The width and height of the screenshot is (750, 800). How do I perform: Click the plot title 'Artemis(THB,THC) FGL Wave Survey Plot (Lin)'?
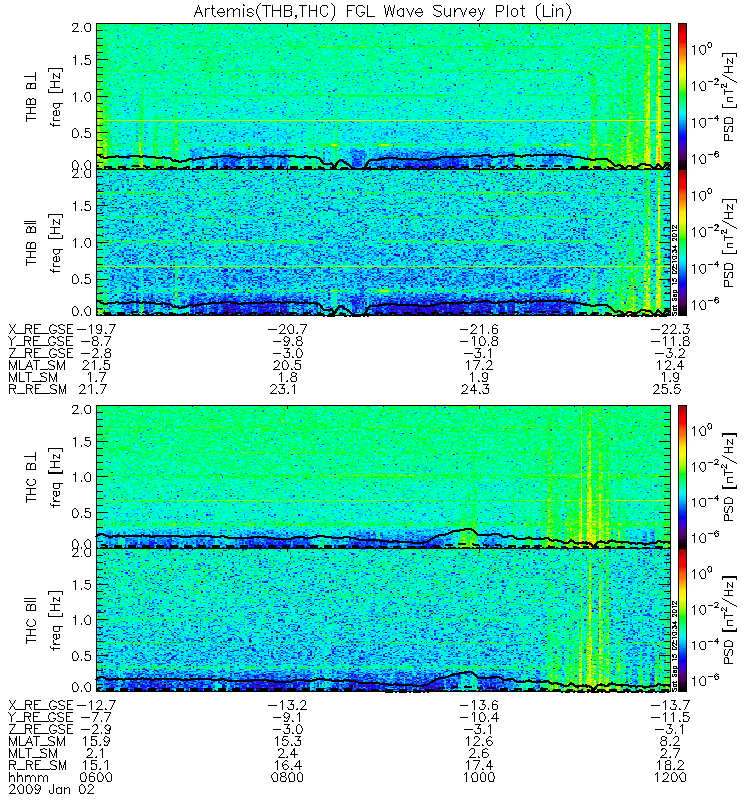[x=382, y=11]
